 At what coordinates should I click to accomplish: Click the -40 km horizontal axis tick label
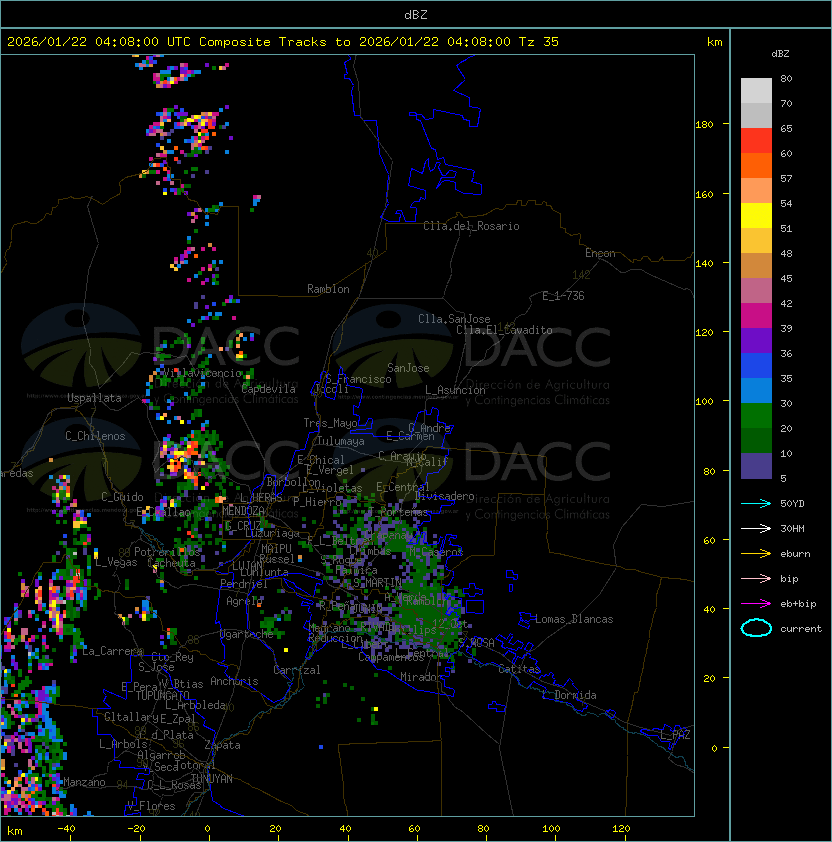[67, 829]
